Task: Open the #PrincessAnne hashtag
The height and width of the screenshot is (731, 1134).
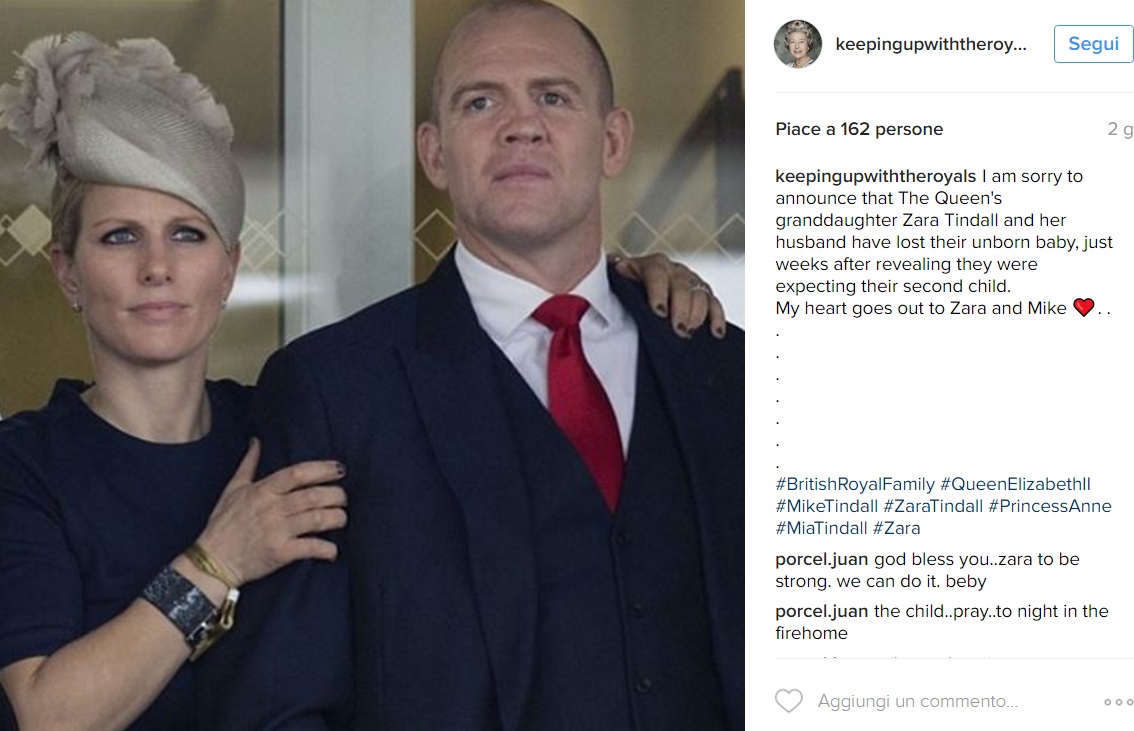Action: tap(1050, 506)
